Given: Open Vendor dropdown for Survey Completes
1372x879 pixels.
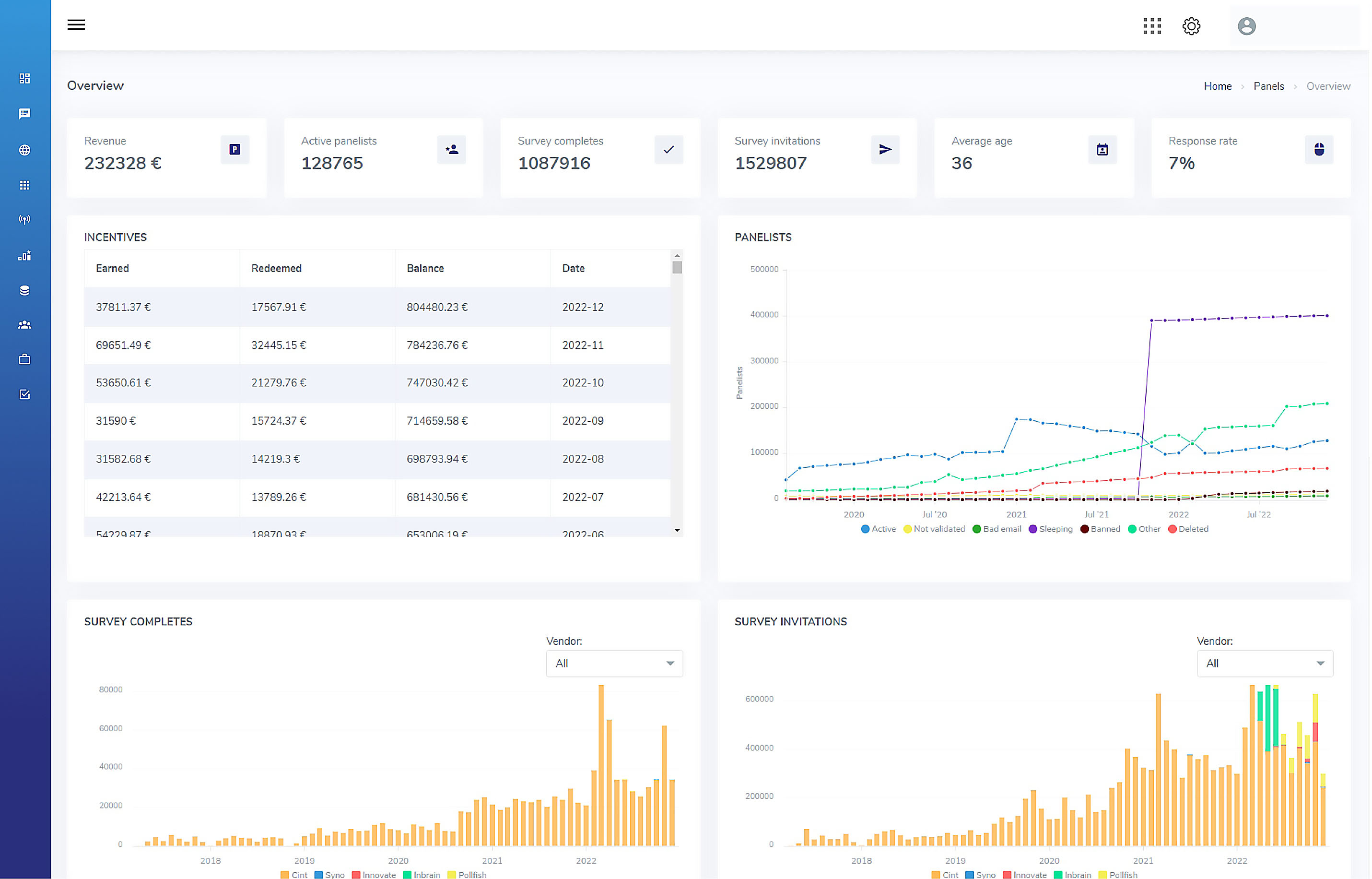Looking at the screenshot, I should pyautogui.click(x=615, y=664).
